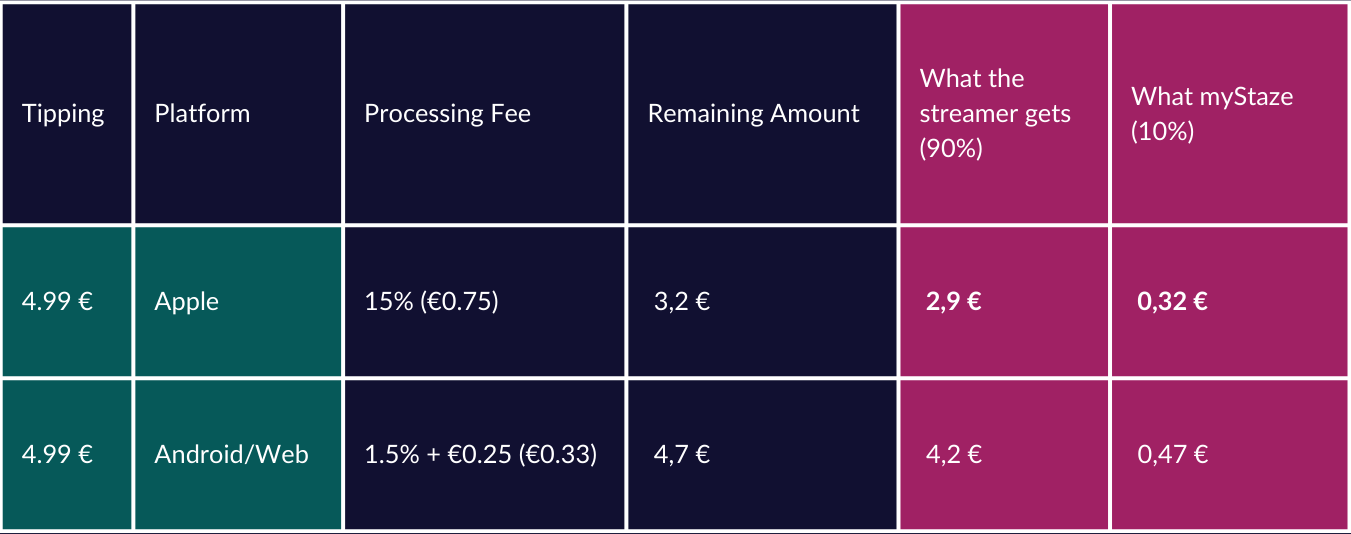Image resolution: width=1351 pixels, height=534 pixels.
Task: Select the bold 2,9 € streamer amount
Action: pos(953,302)
